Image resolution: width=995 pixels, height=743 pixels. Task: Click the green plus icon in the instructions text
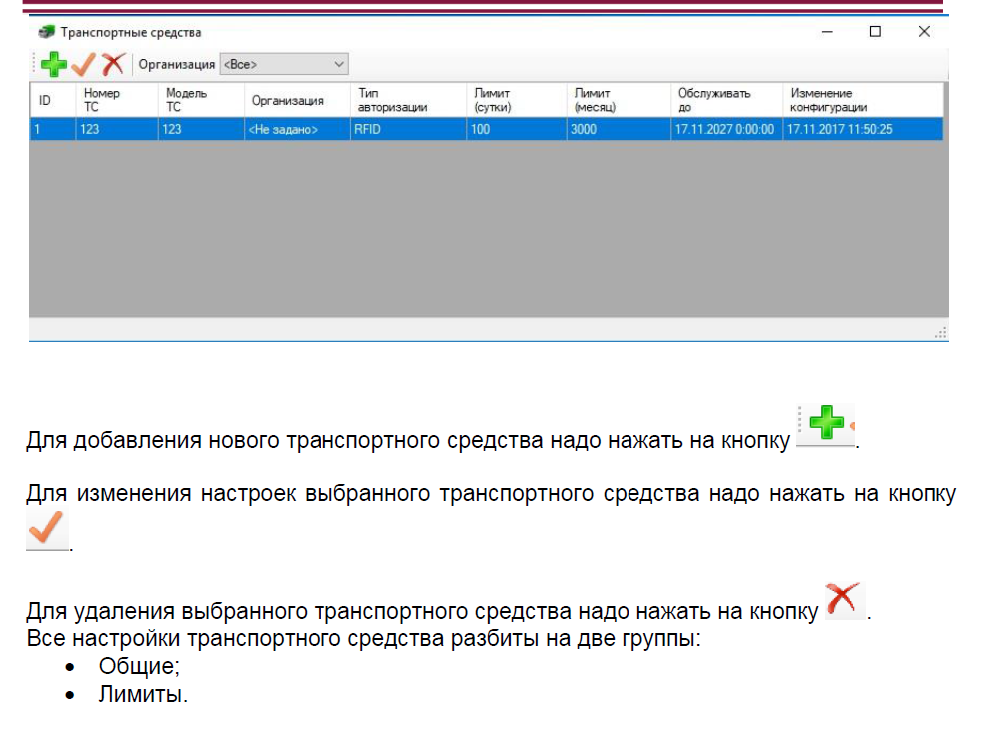(x=826, y=423)
